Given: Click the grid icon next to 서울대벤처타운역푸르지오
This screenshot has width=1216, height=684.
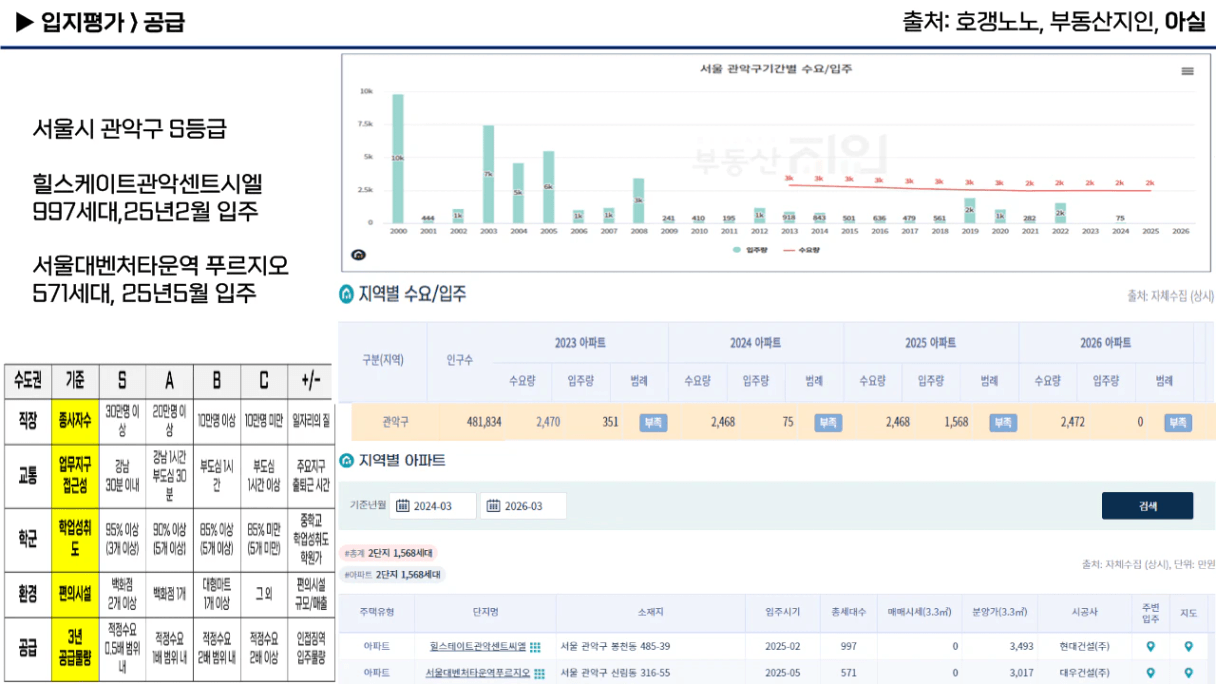Looking at the screenshot, I should tap(540, 674).
